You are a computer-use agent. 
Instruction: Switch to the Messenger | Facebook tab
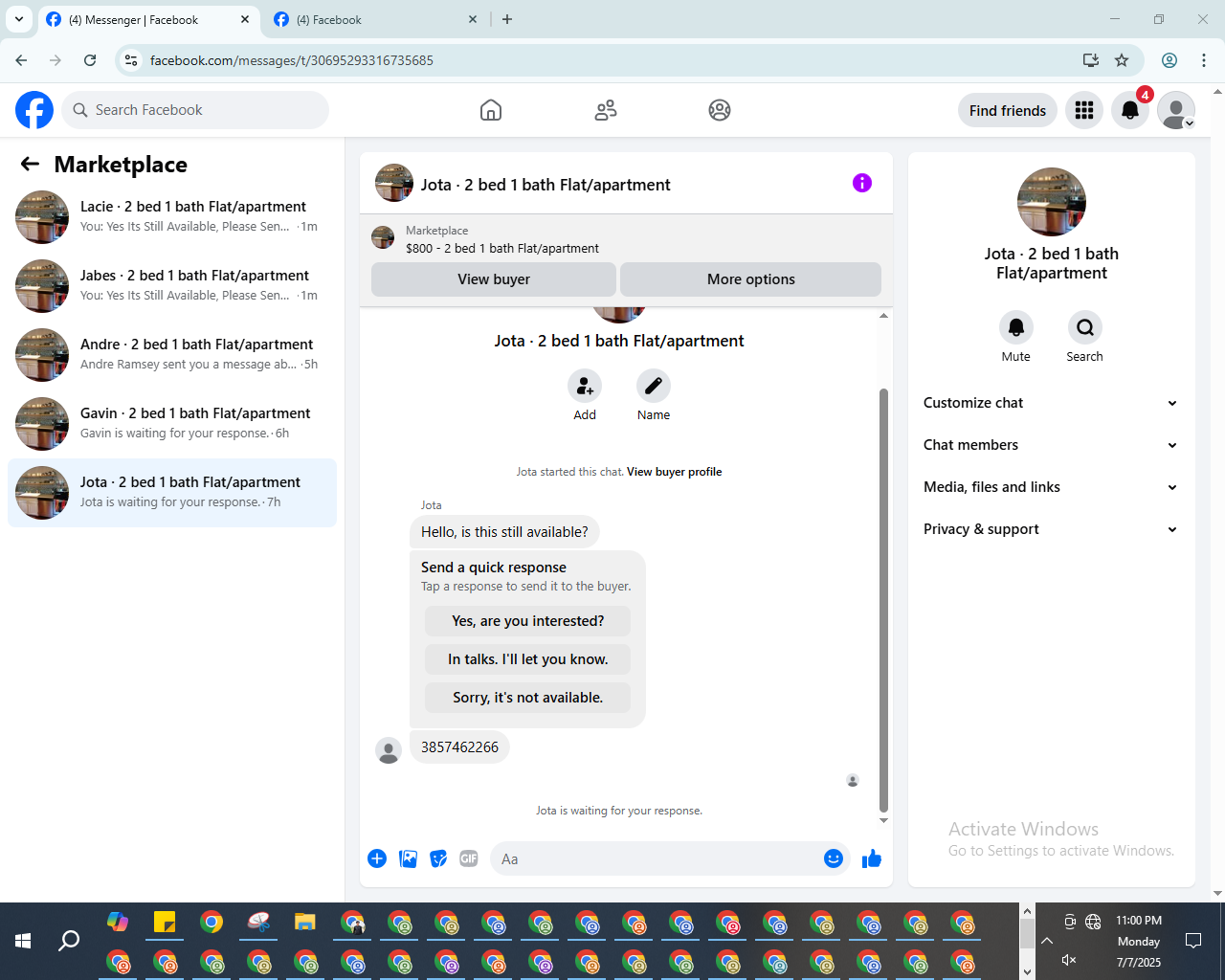coord(148,19)
